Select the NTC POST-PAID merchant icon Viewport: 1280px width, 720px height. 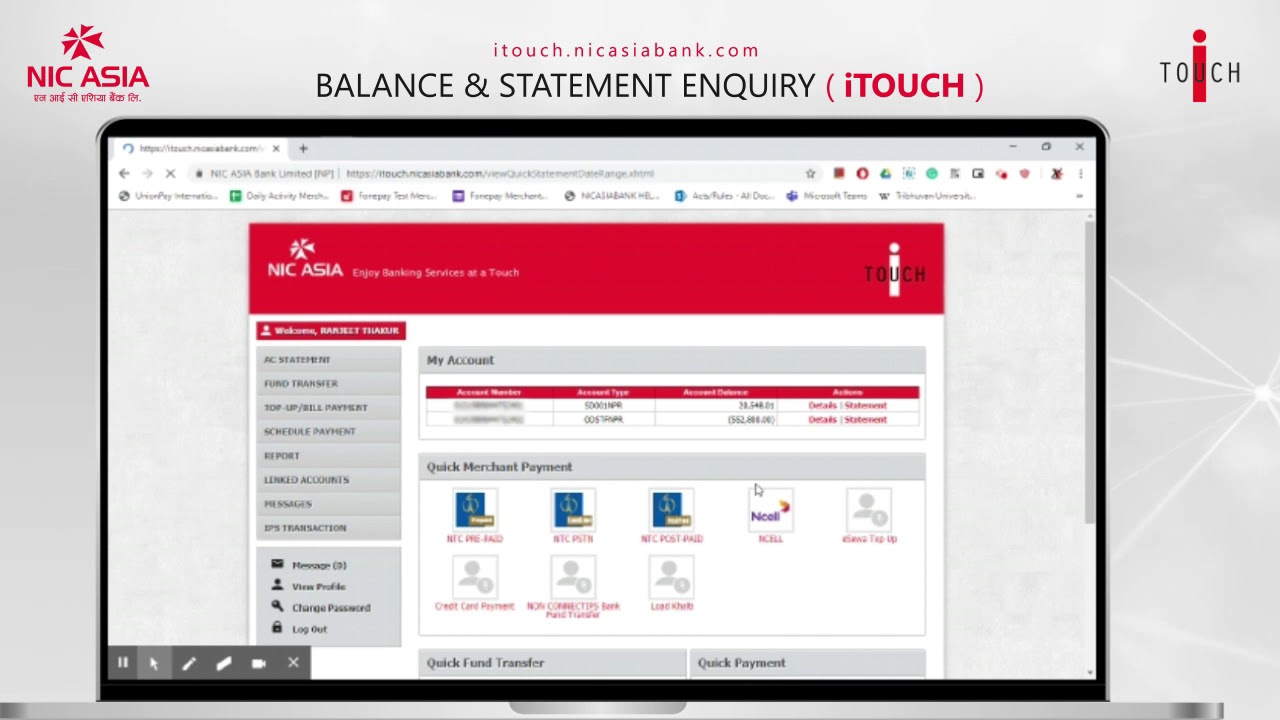[x=672, y=510]
